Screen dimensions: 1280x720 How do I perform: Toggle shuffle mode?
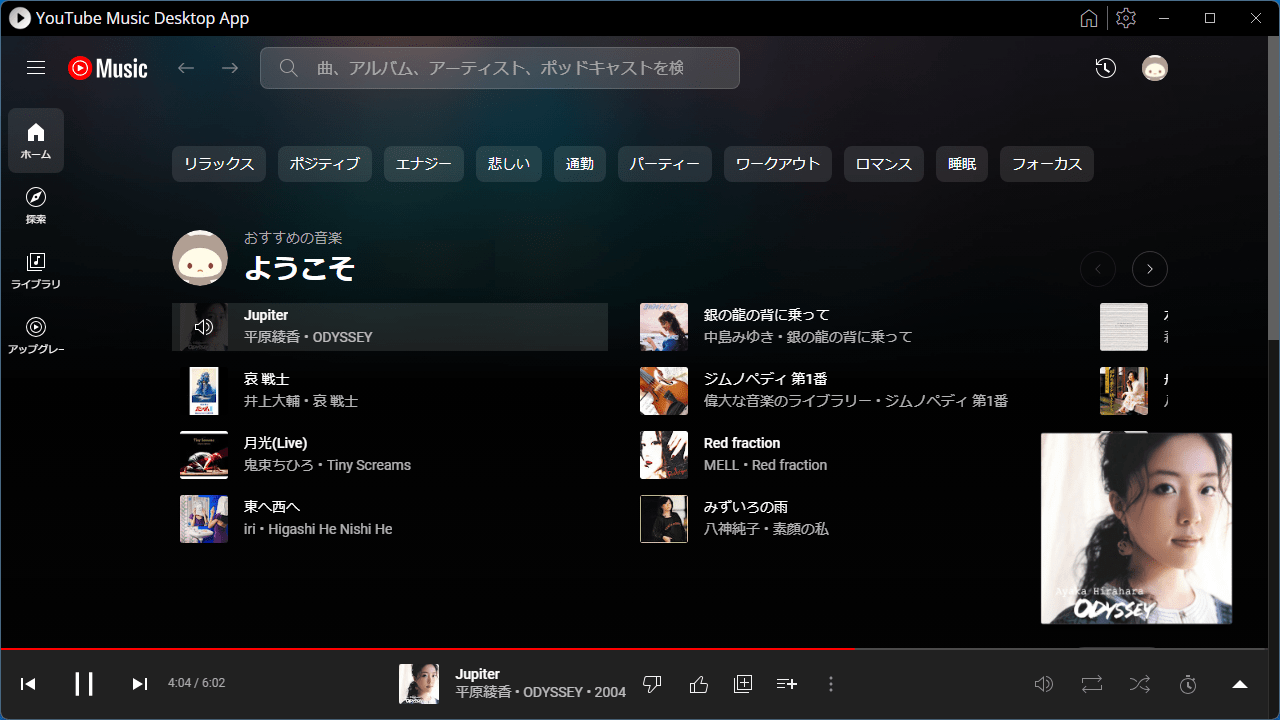[x=1139, y=684]
